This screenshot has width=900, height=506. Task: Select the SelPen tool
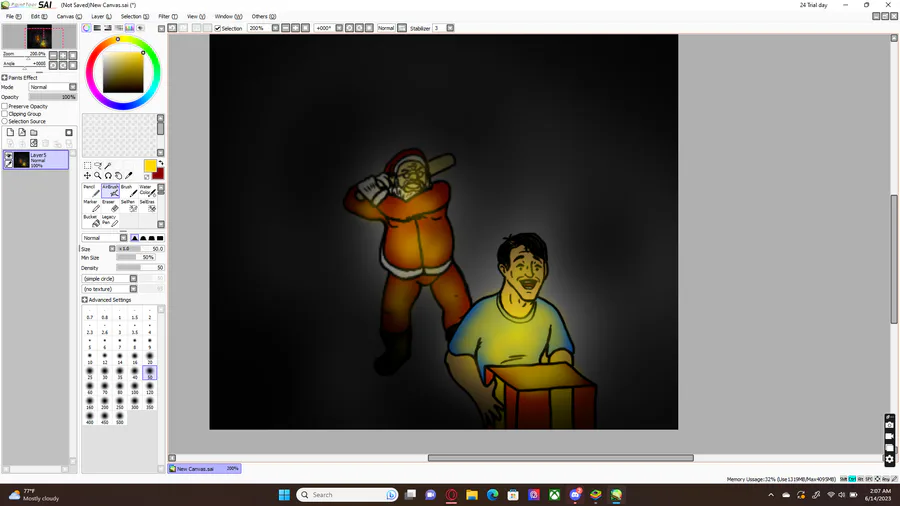pos(129,205)
